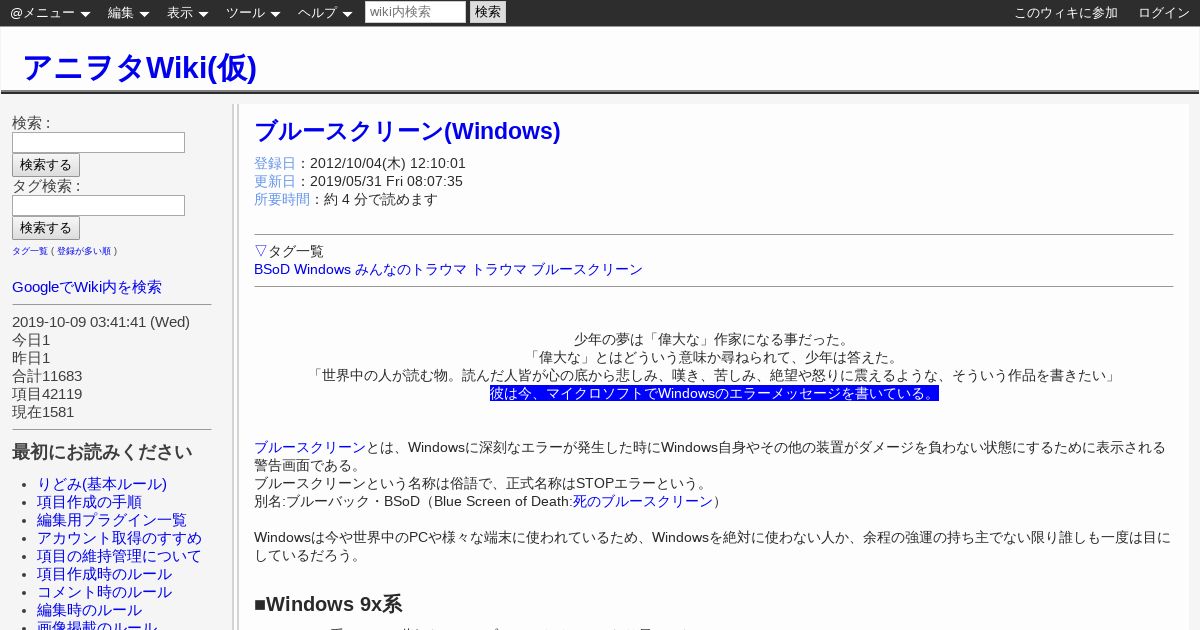Open このウィキに参加 link

pyautogui.click(x=1066, y=13)
